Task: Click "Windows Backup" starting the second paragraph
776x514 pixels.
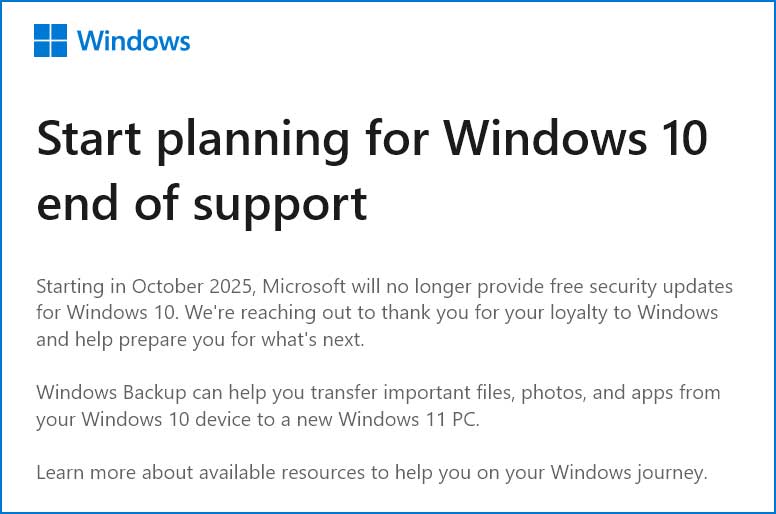Action: (x=98, y=392)
